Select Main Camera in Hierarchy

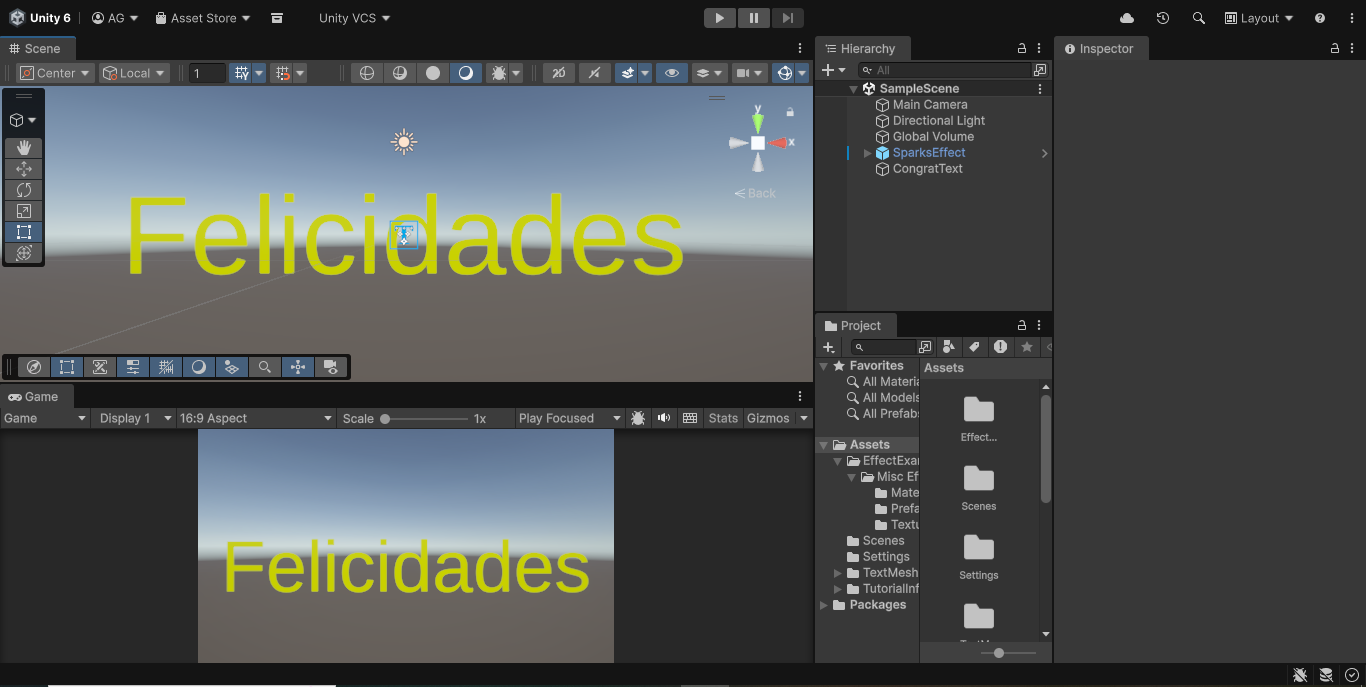(930, 104)
